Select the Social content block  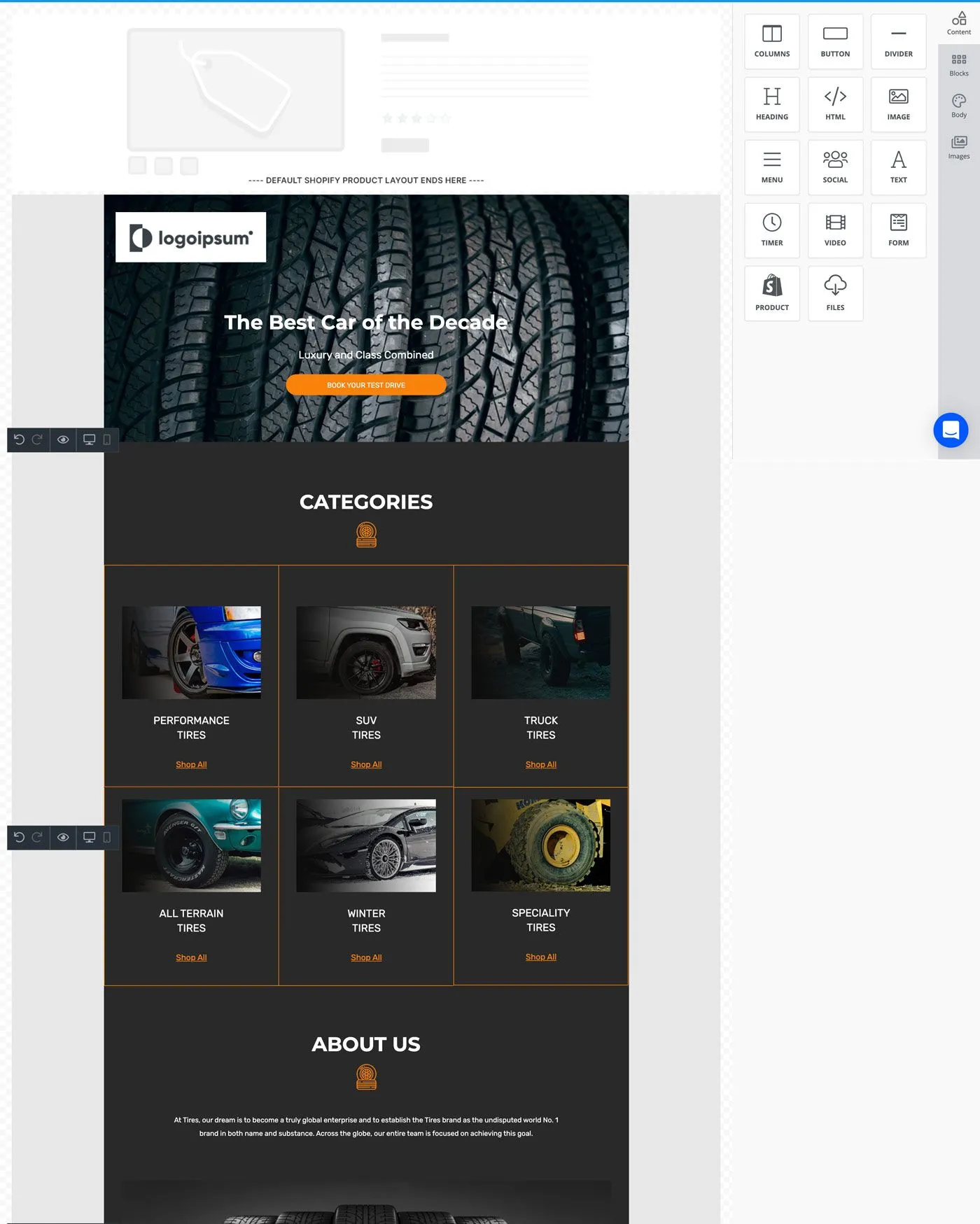pos(835,167)
